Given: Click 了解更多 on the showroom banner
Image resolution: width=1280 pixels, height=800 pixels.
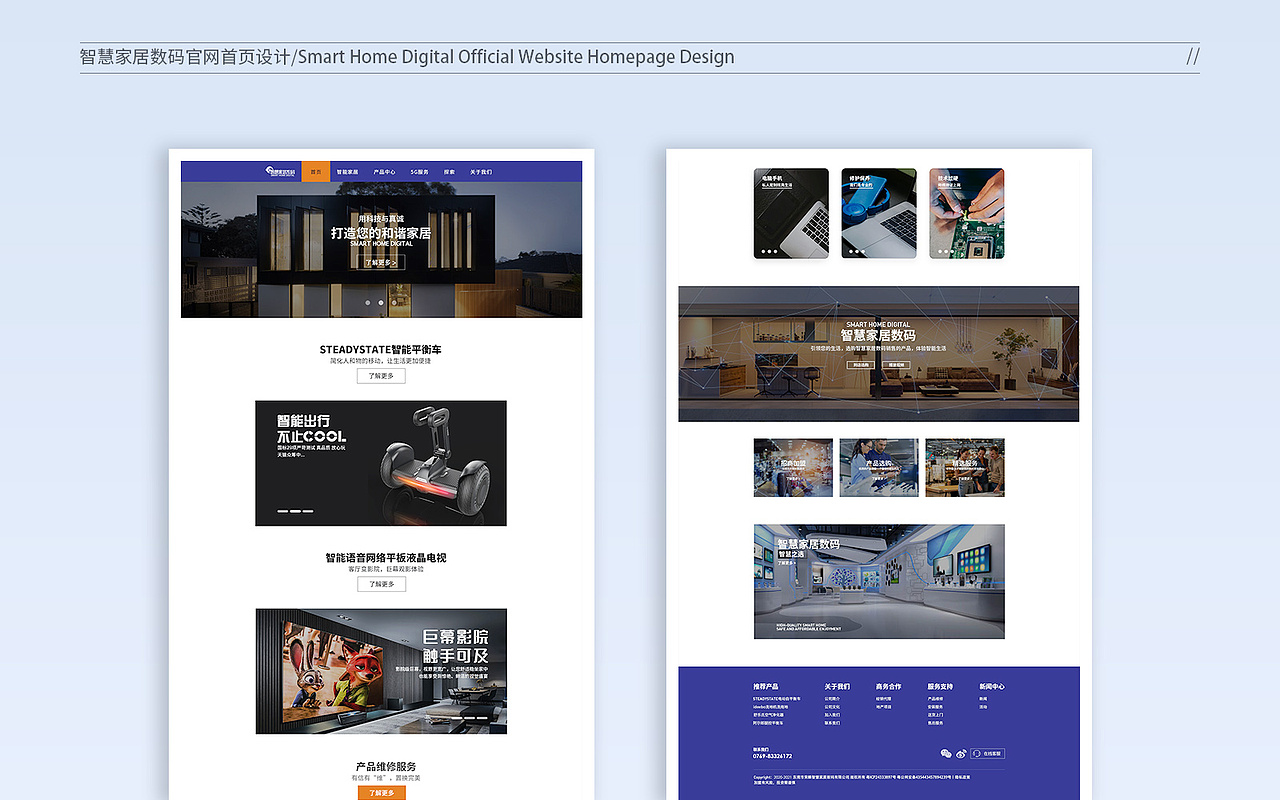Looking at the screenshot, I should click(x=787, y=563).
